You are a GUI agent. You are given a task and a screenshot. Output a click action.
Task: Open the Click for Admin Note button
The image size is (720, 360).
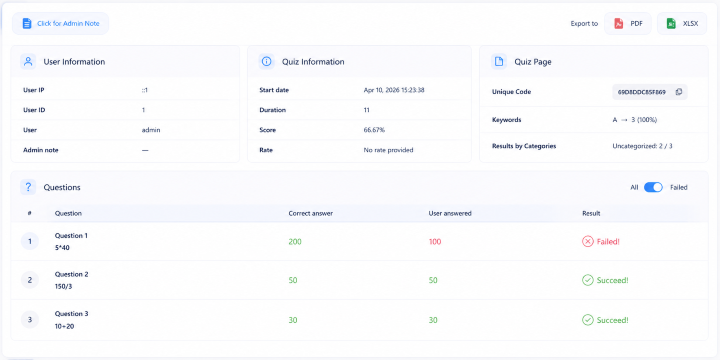[61, 23]
